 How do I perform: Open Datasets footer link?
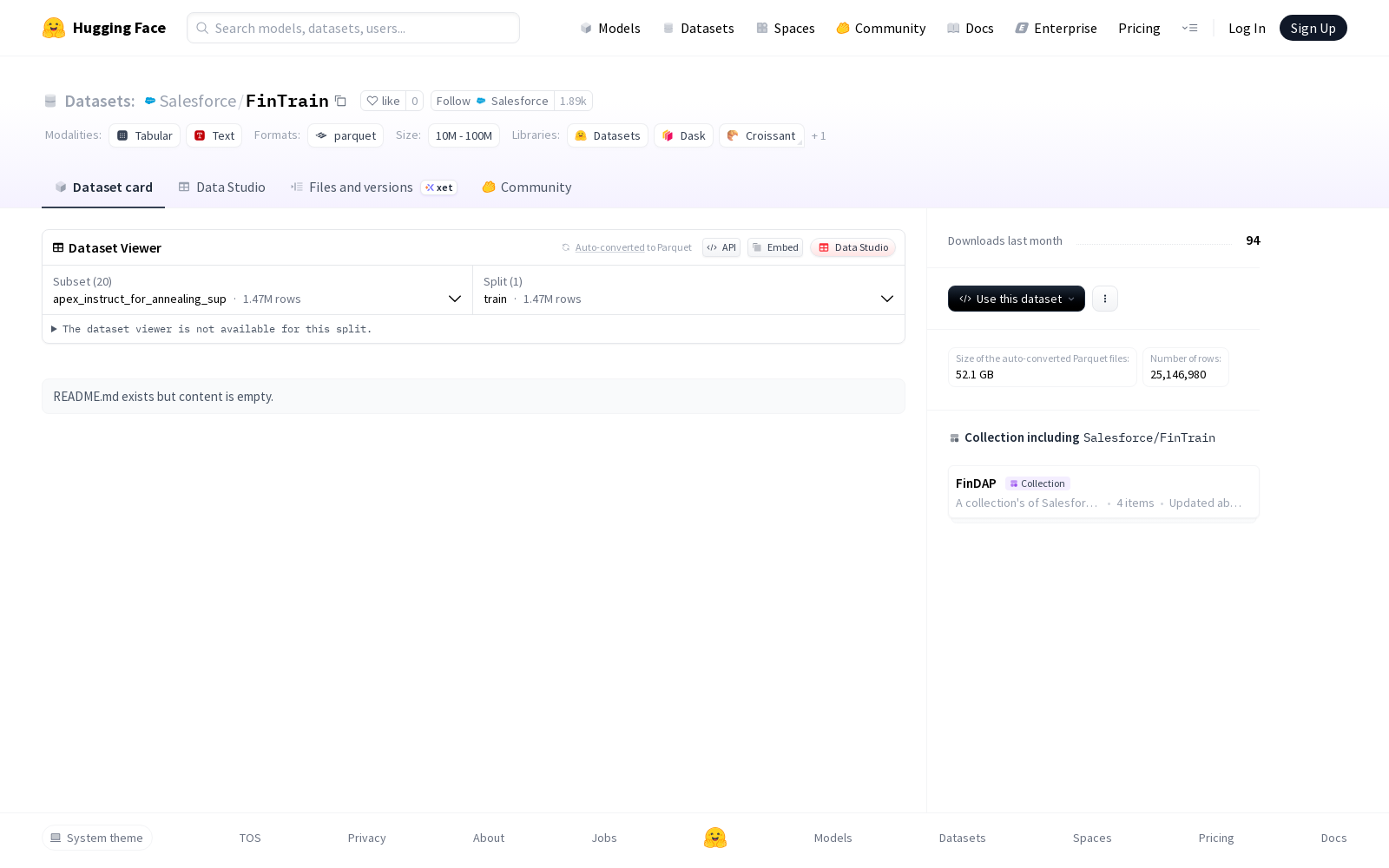963,838
